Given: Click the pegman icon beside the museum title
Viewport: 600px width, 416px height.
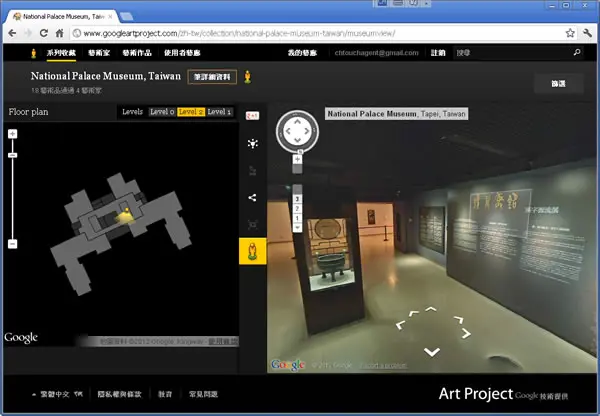Looking at the screenshot, I should [248, 77].
